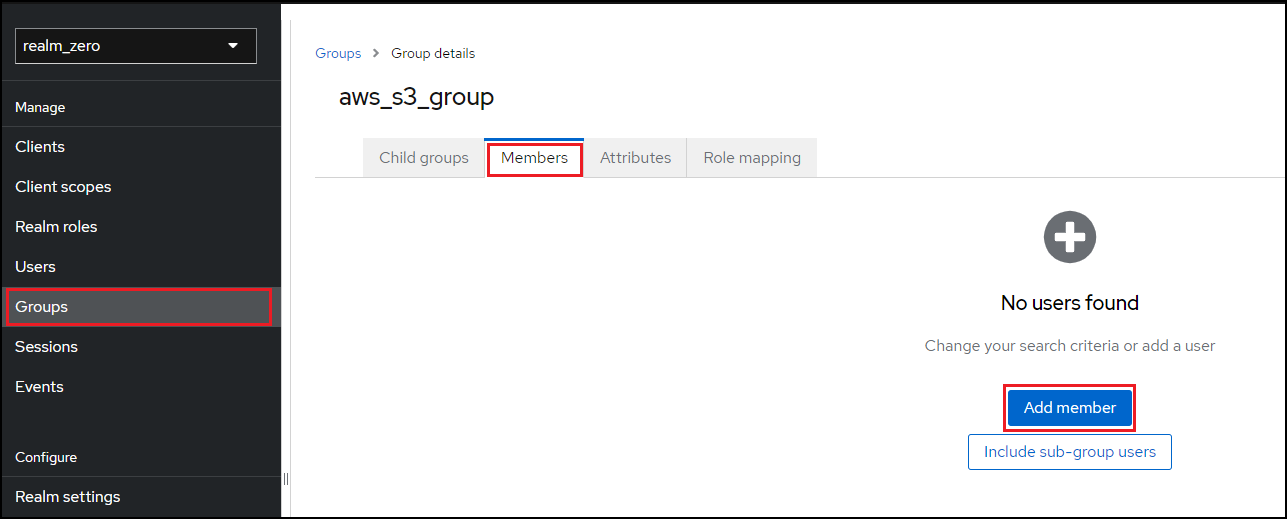The image size is (1287, 519).
Task: Open the Users section
Action: click(140, 267)
